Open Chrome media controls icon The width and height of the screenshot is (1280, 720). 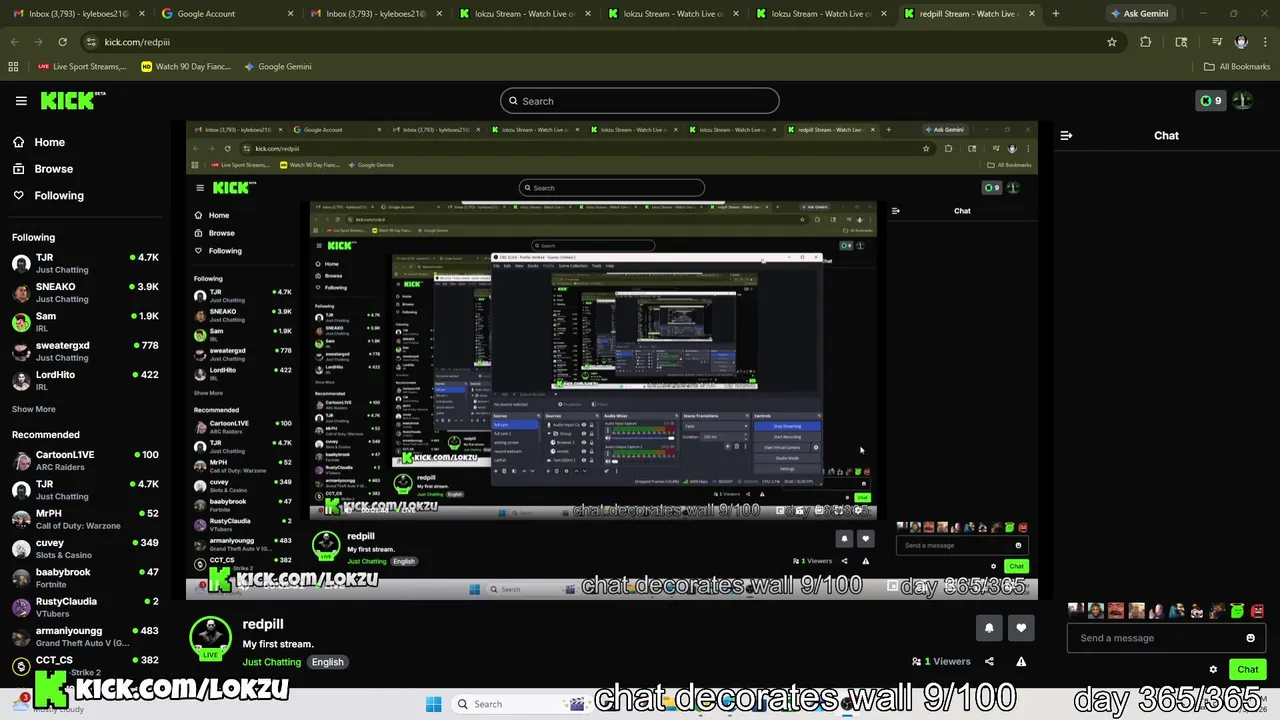point(1217,42)
